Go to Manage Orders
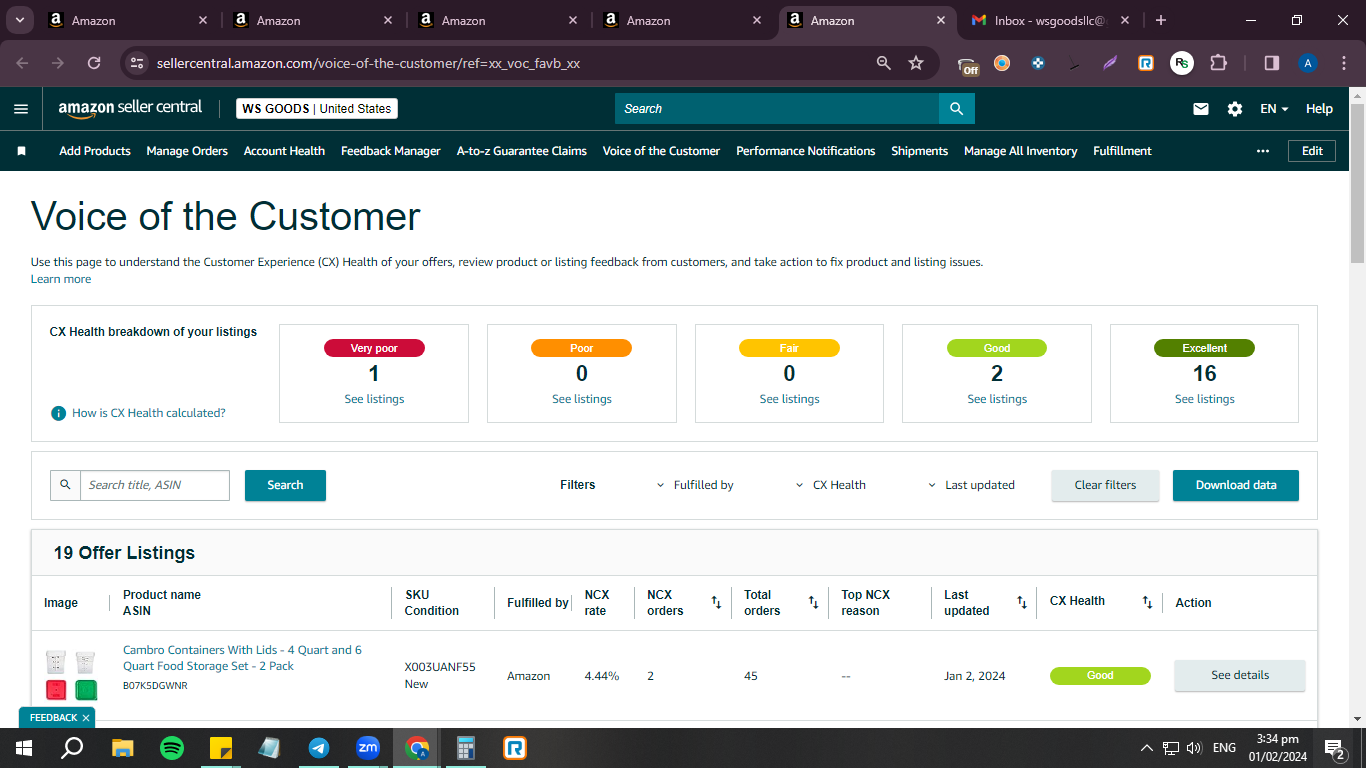 tap(187, 151)
